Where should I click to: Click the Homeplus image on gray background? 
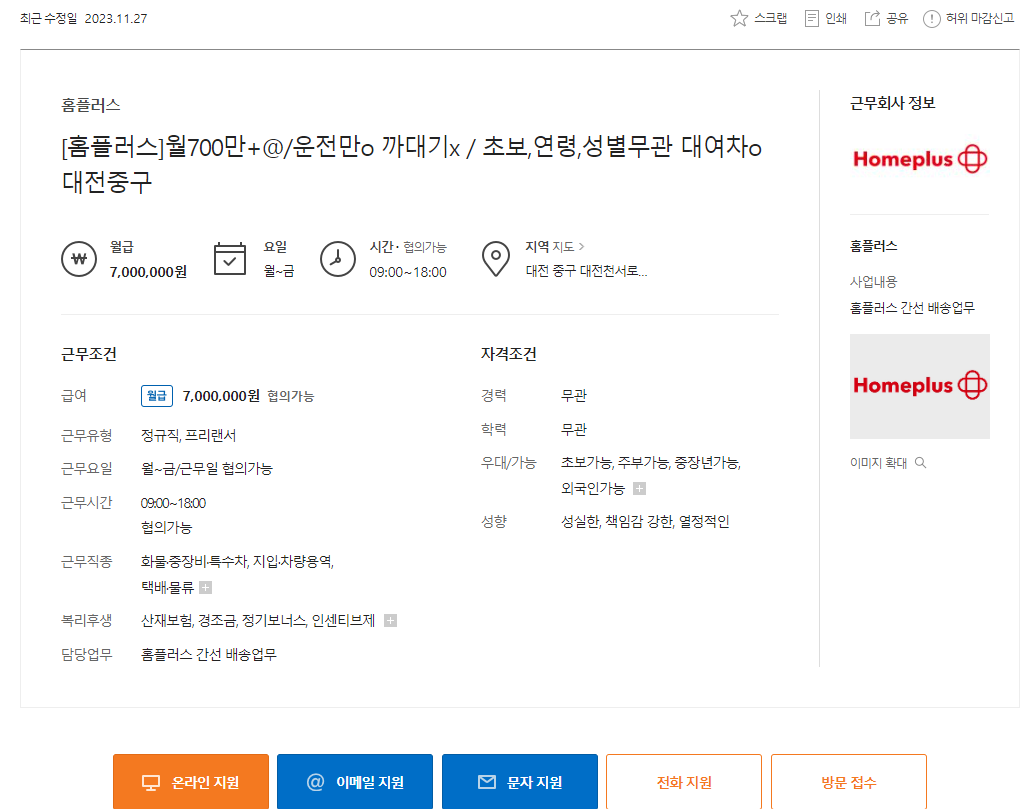tap(920, 386)
